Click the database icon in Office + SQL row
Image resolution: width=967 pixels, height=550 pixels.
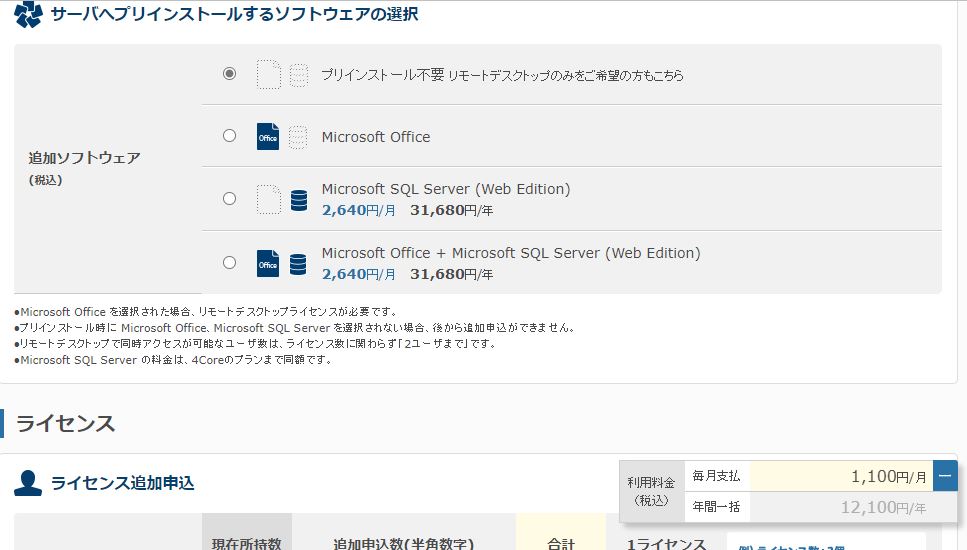point(298,264)
